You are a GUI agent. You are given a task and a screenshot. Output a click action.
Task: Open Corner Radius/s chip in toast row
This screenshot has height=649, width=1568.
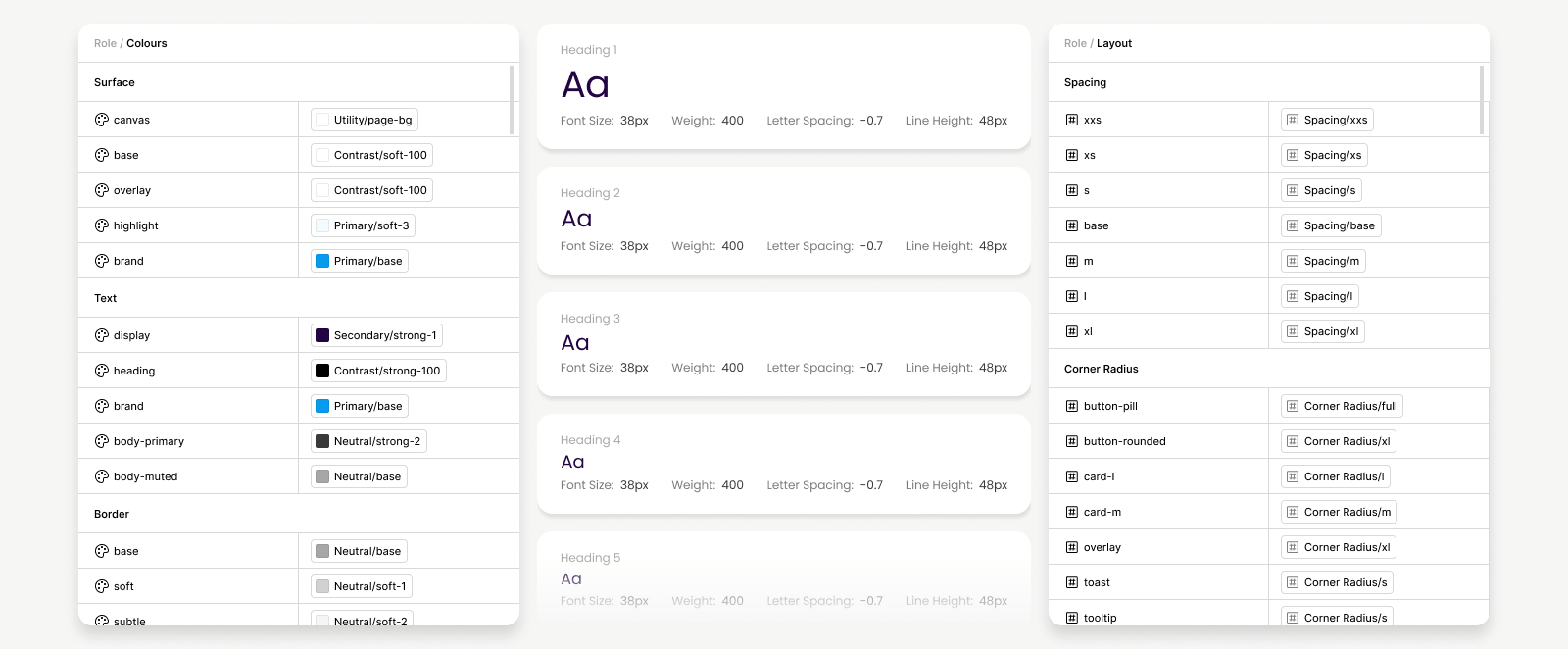pos(1337,582)
